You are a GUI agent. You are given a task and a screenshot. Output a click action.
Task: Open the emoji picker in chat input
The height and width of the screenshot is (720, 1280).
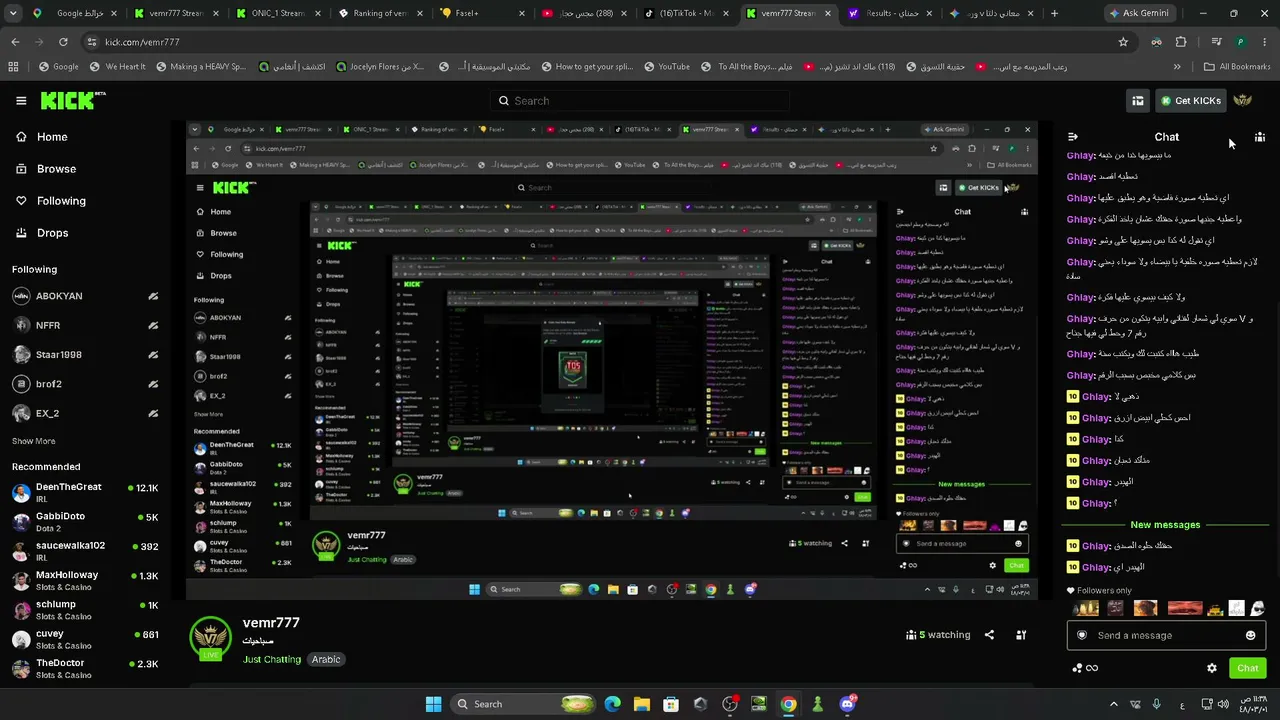click(1250, 635)
